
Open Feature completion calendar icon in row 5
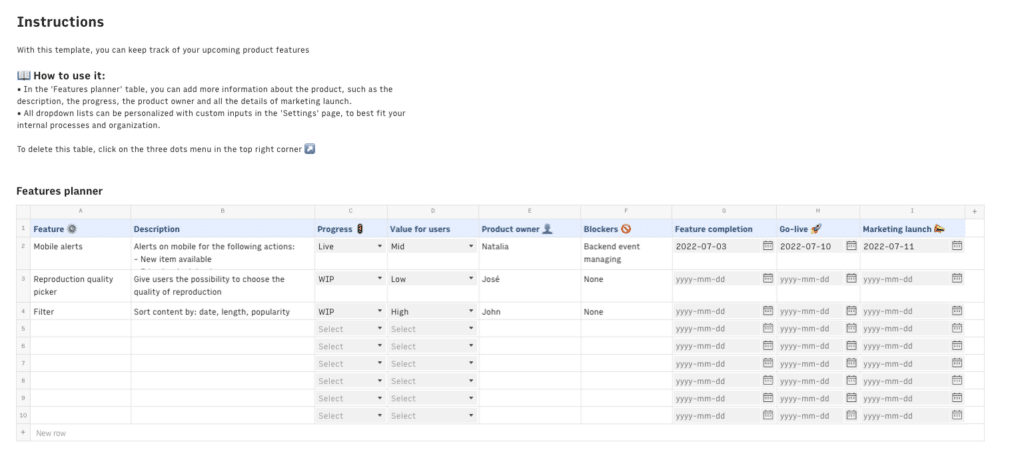[x=767, y=328]
